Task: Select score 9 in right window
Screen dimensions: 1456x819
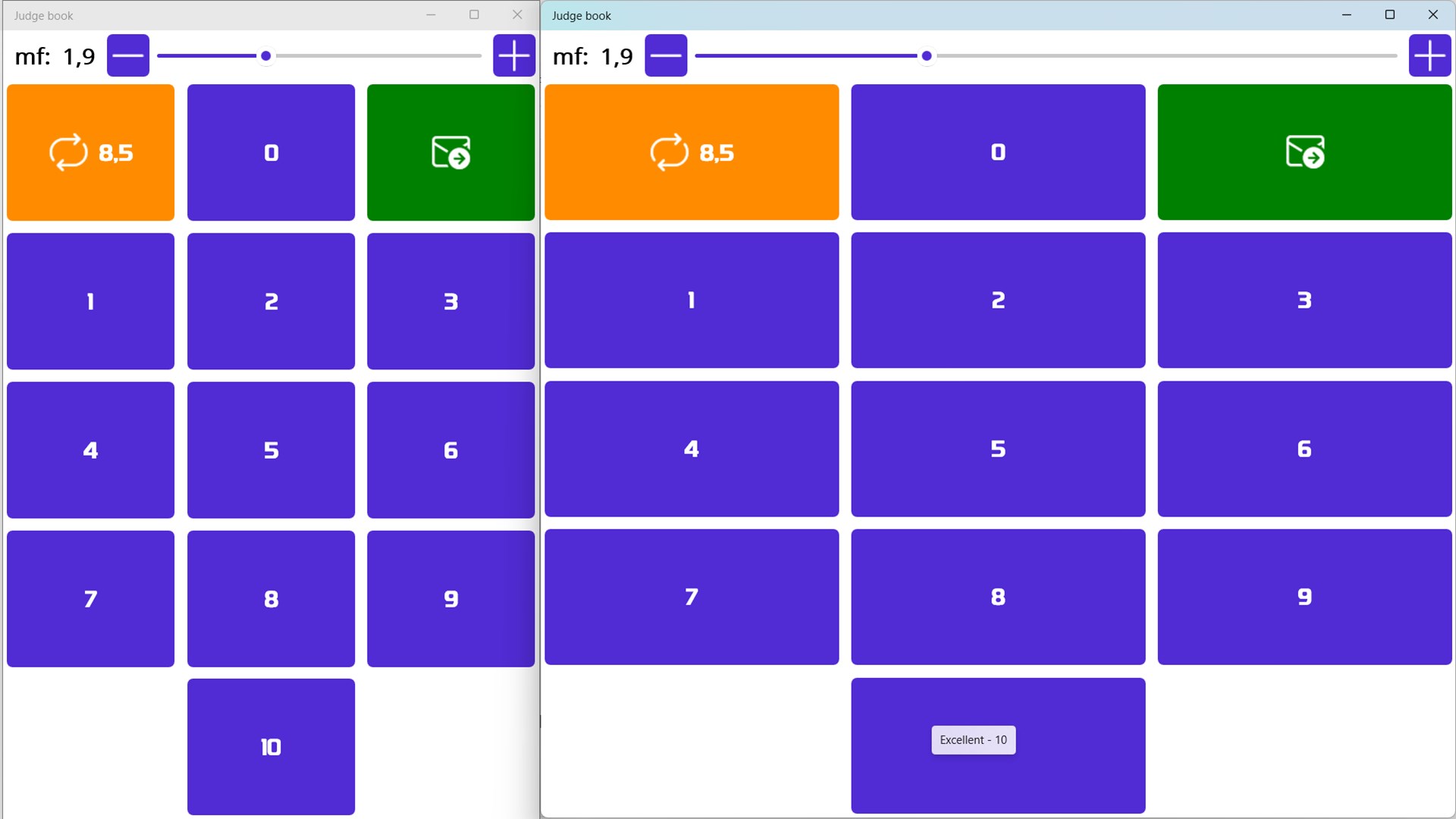Action: point(1304,597)
